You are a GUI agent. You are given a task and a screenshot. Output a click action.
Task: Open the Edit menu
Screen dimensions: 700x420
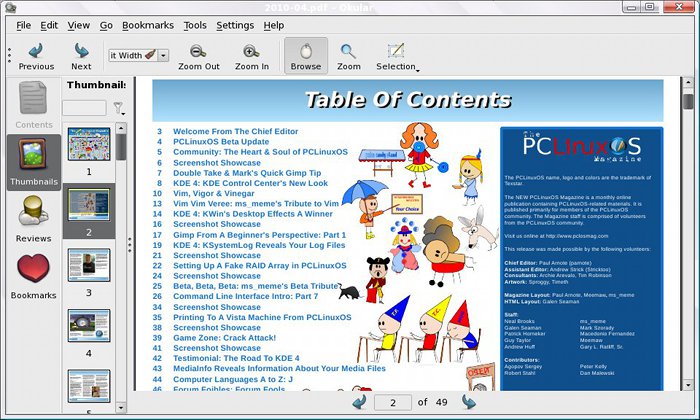(x=49, y=25)
